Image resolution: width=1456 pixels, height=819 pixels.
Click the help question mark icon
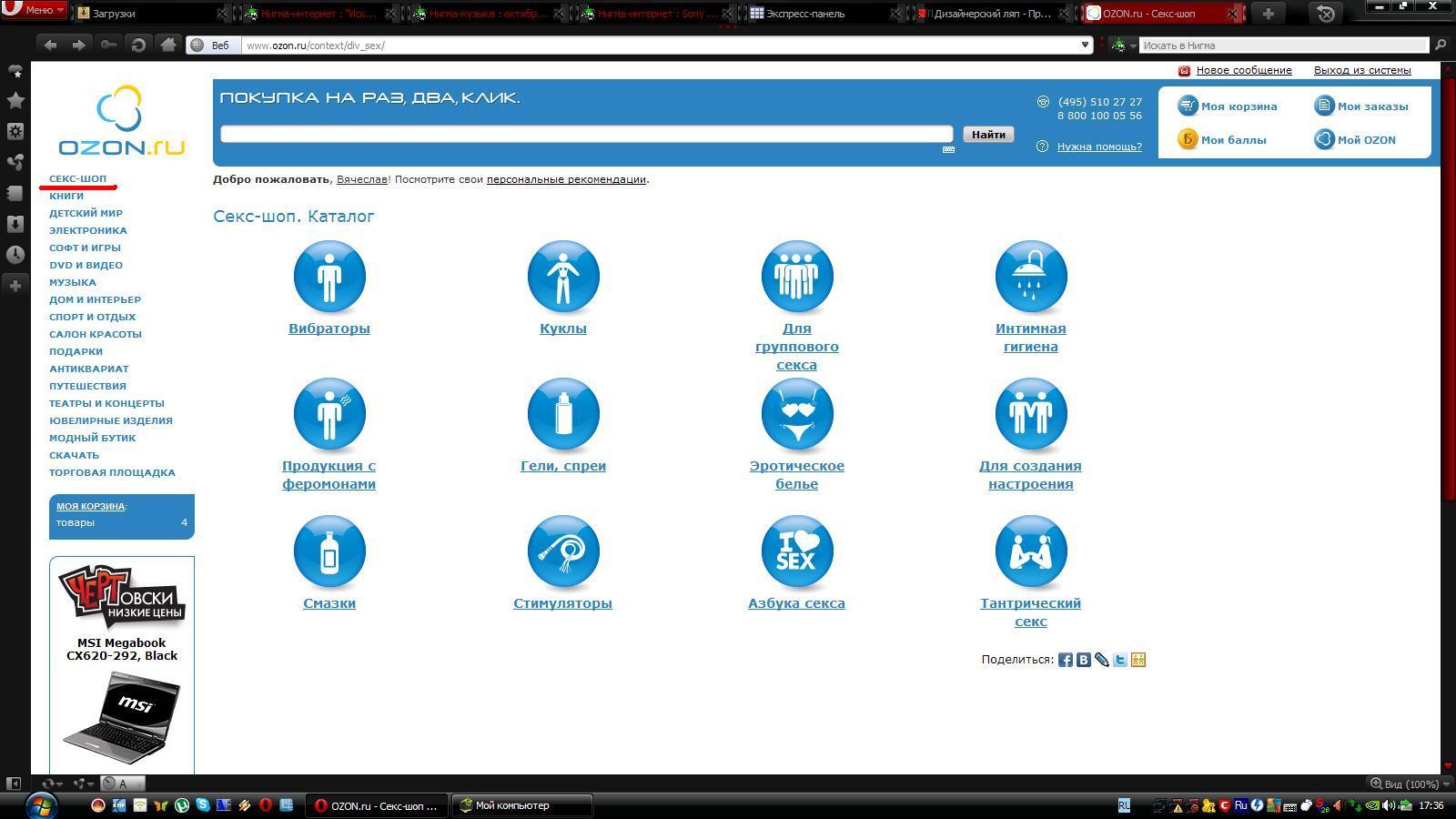[1042, 146]
